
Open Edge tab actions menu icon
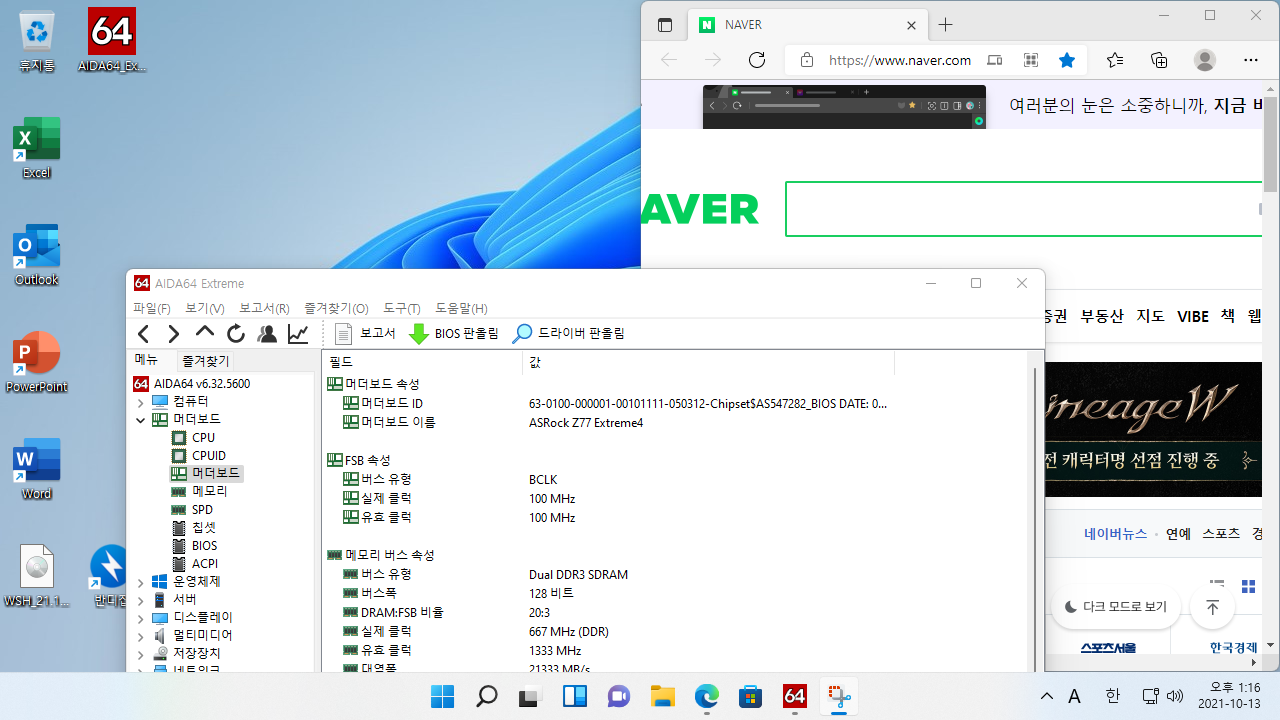coord(665,25)
